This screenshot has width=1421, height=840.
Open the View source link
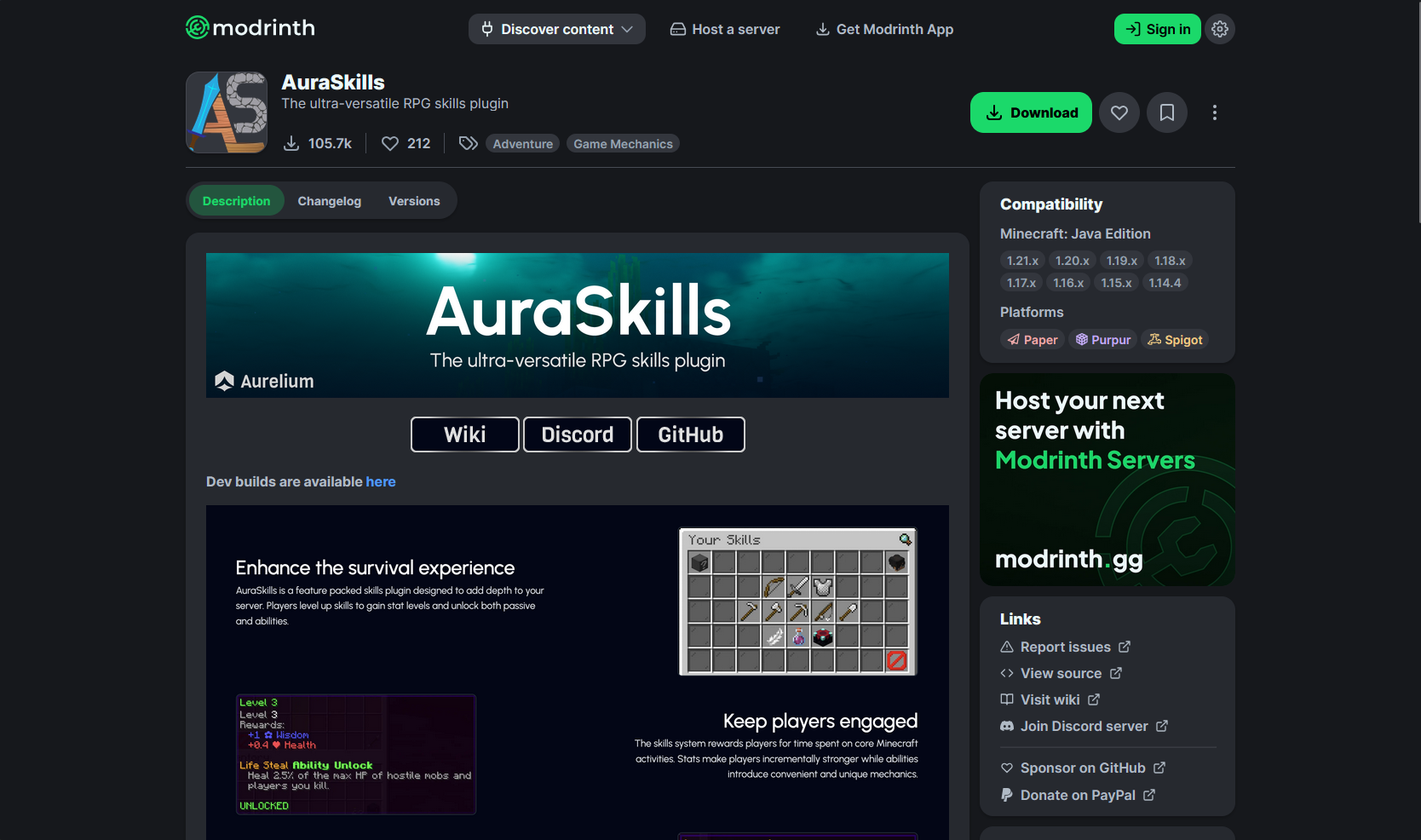(x=1061, y=674)
